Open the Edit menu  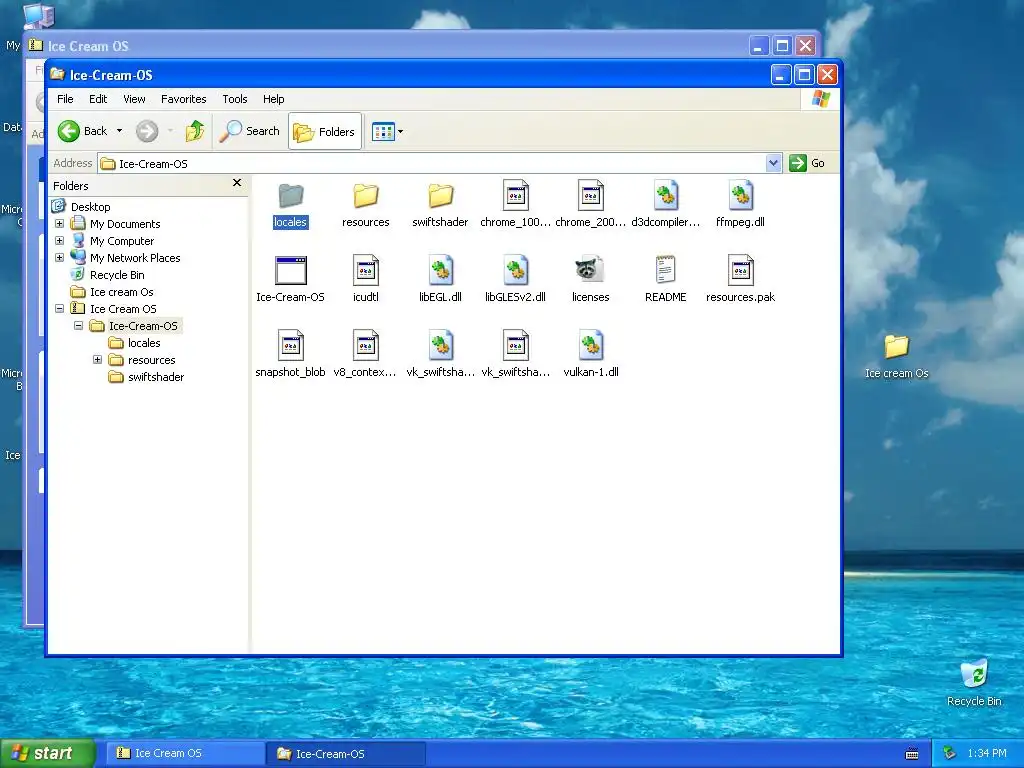(98, 99)
